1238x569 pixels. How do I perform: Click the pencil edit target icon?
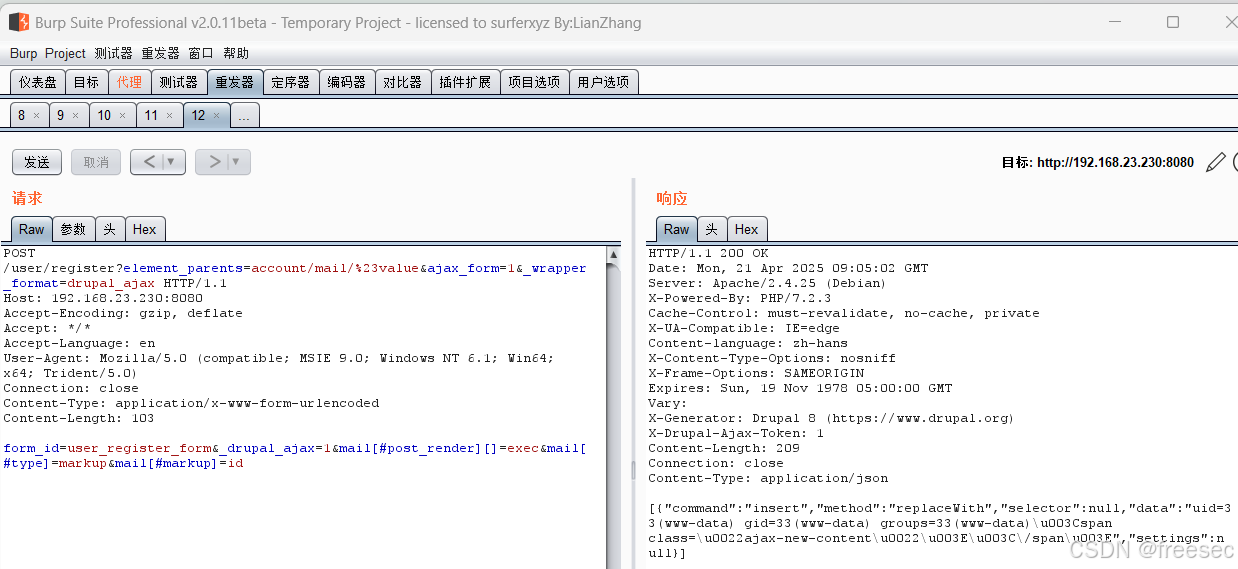point(1215,162)
